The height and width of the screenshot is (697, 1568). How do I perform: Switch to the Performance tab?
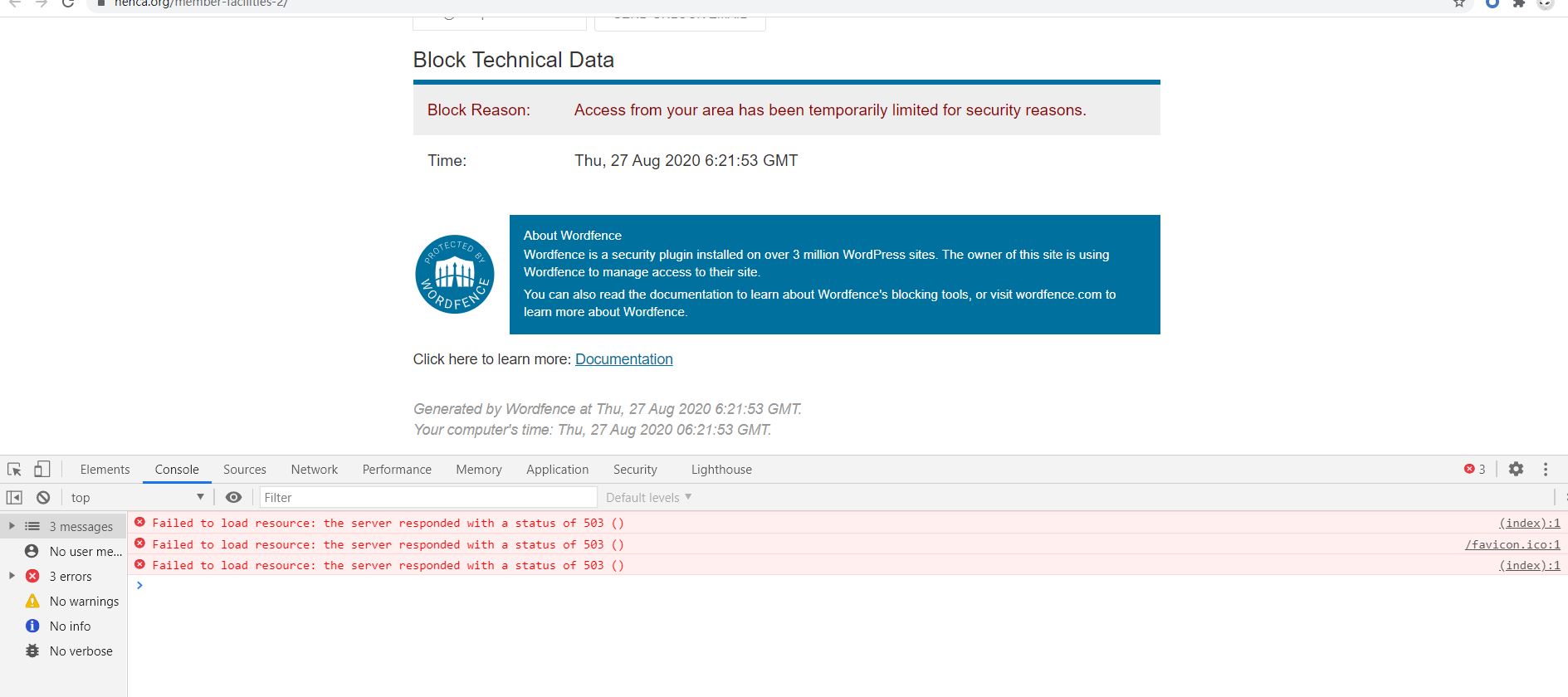coord(397,470)
